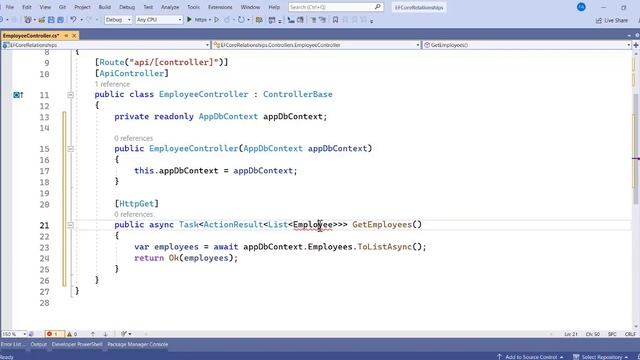Collapse the constructor outlining region
Screen dimensions: 640x360
(x=70, y=149)
